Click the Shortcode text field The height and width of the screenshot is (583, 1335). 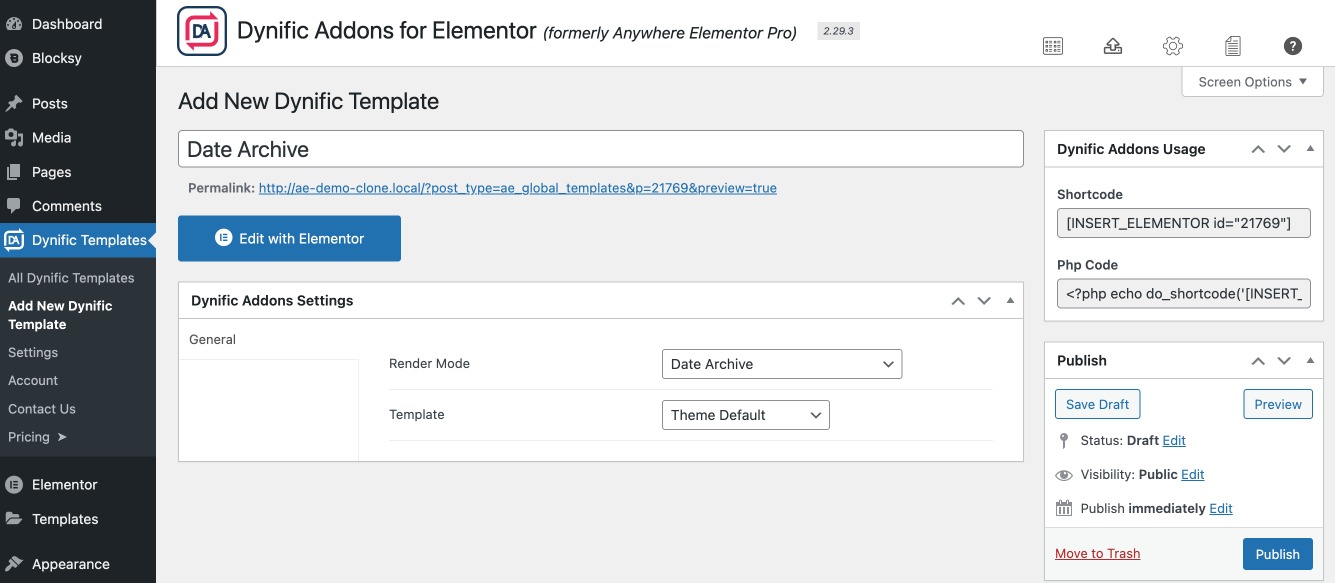1184,223
